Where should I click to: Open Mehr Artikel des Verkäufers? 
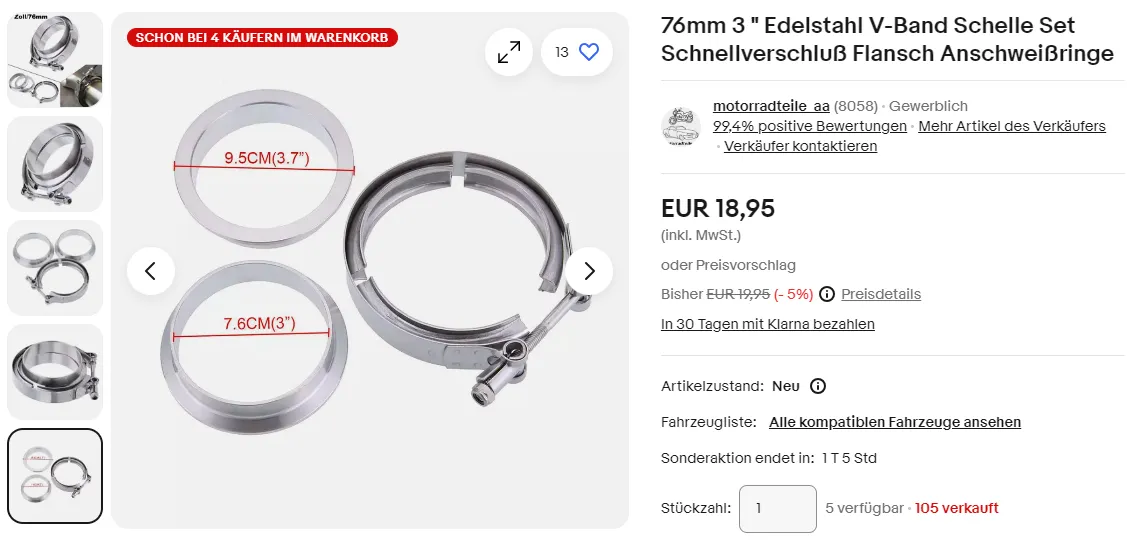click(x=1011, y=126)
